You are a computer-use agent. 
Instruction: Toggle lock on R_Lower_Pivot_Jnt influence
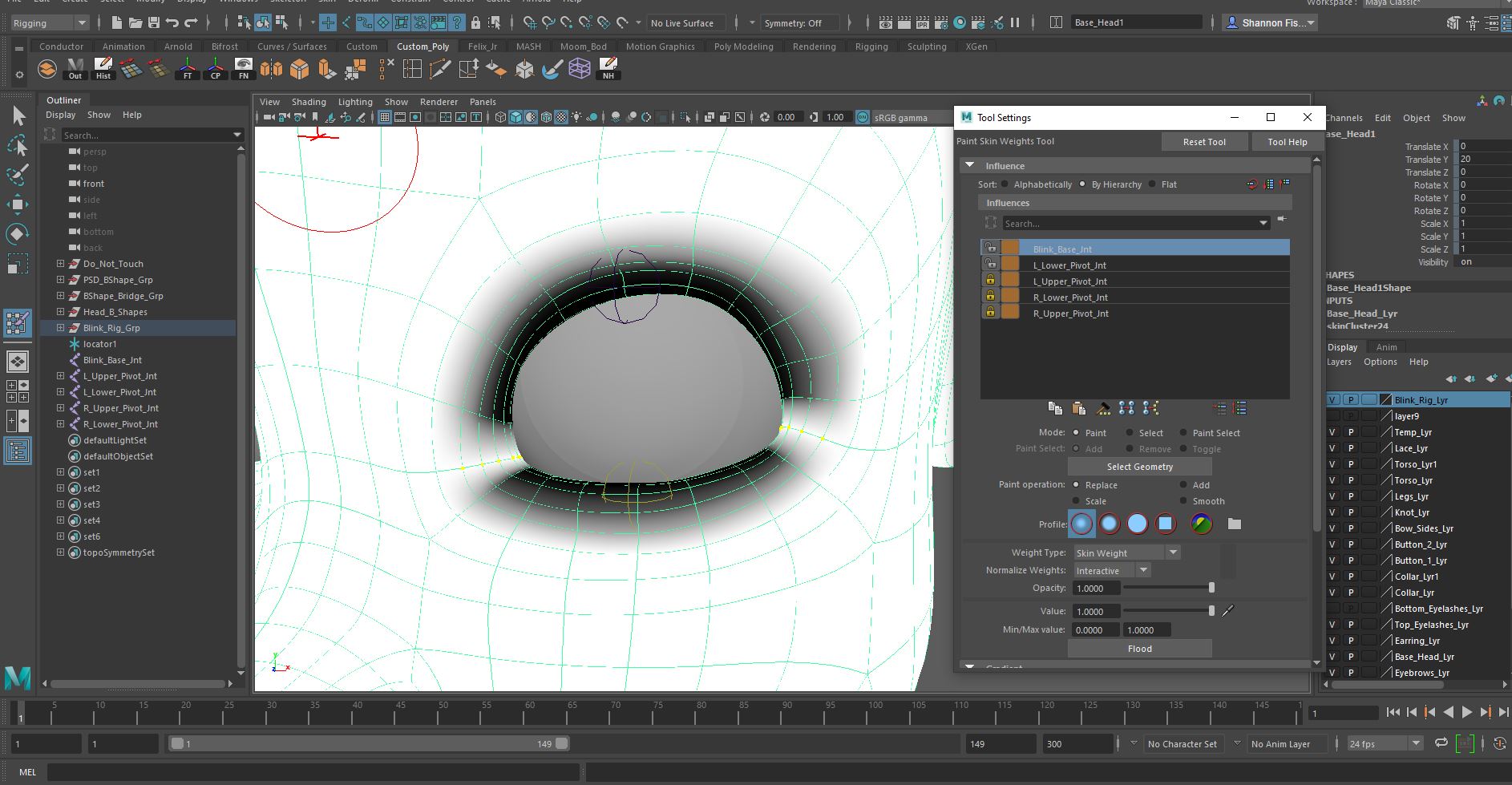990,297
